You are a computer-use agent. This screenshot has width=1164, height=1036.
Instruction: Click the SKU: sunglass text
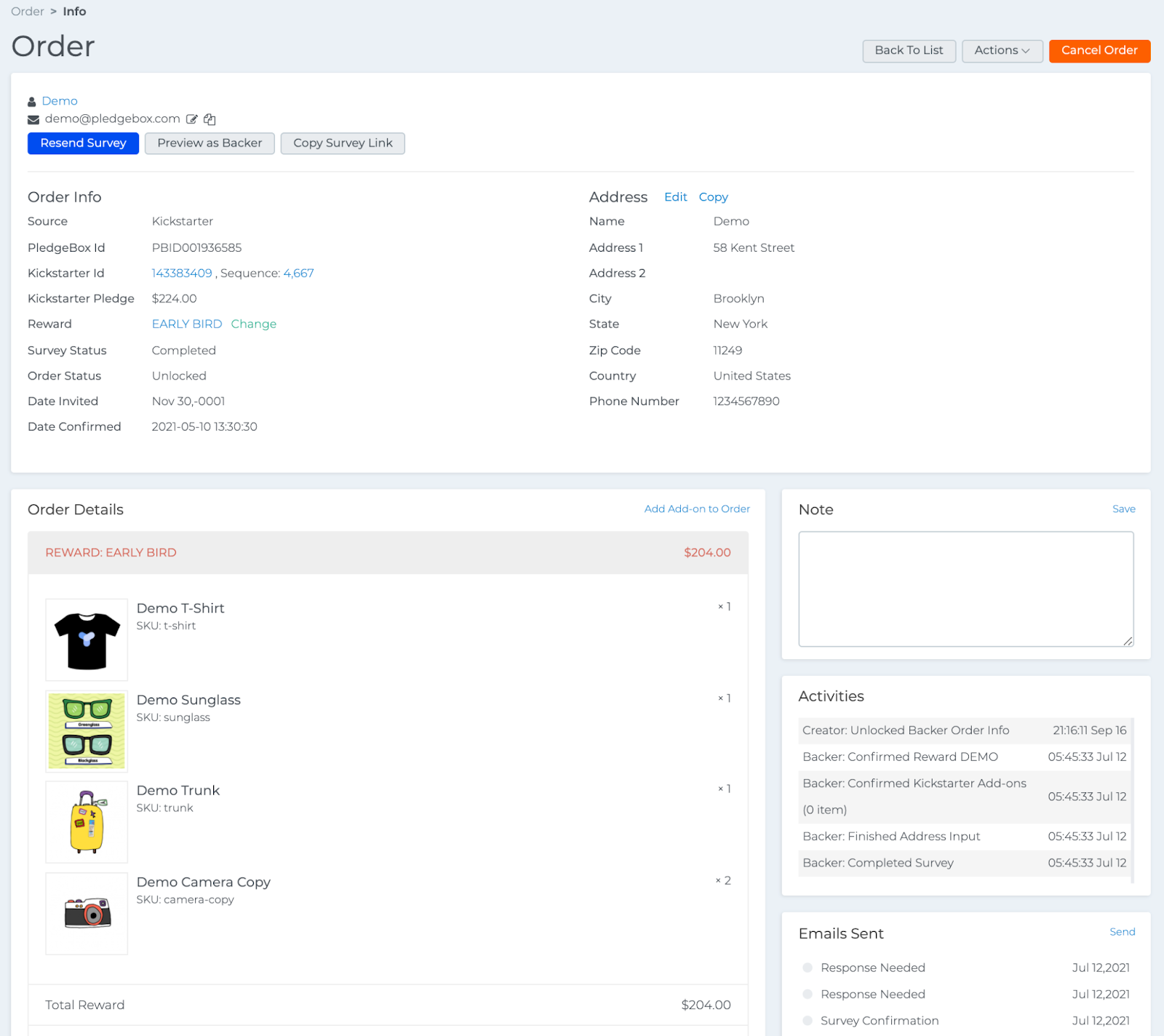173,717
